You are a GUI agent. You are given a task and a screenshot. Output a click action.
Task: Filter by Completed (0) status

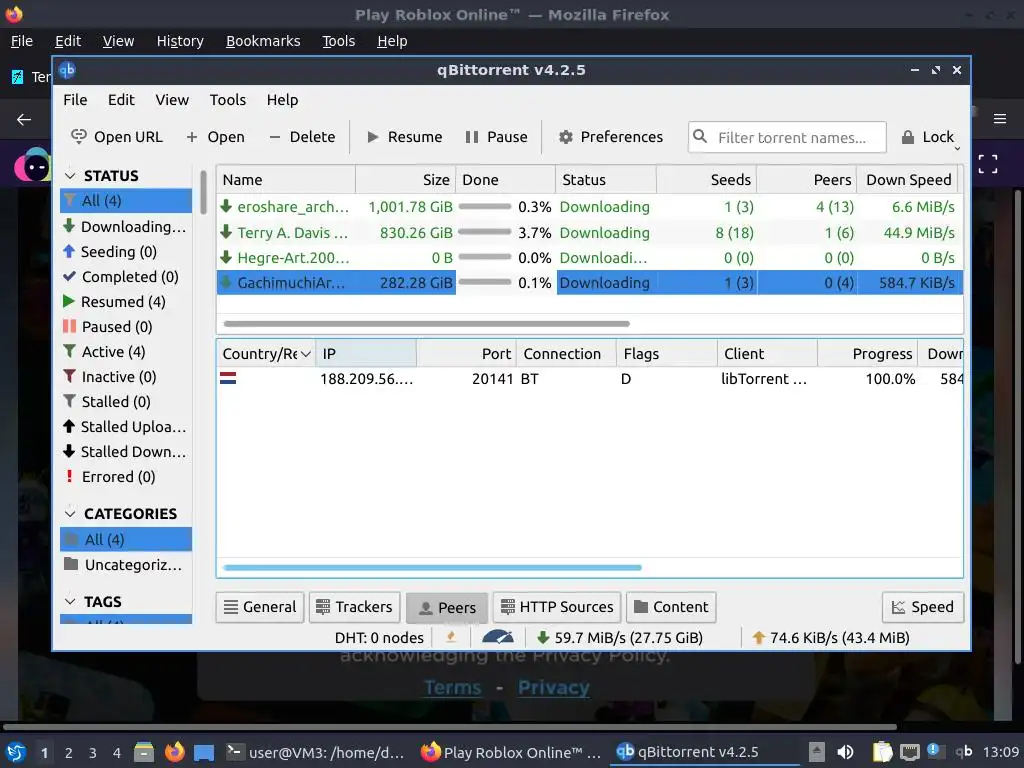click(x=125, y=277)
